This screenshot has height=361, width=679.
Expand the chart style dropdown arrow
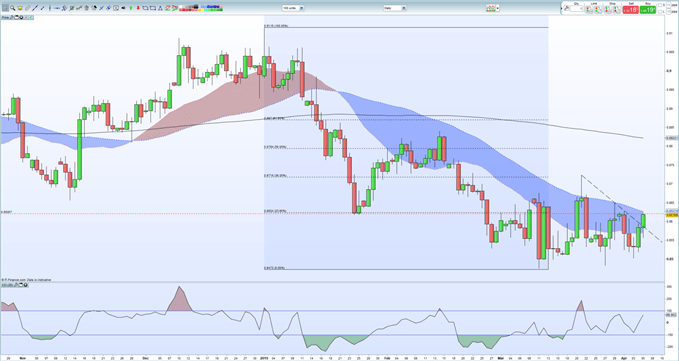click(498, 8)
